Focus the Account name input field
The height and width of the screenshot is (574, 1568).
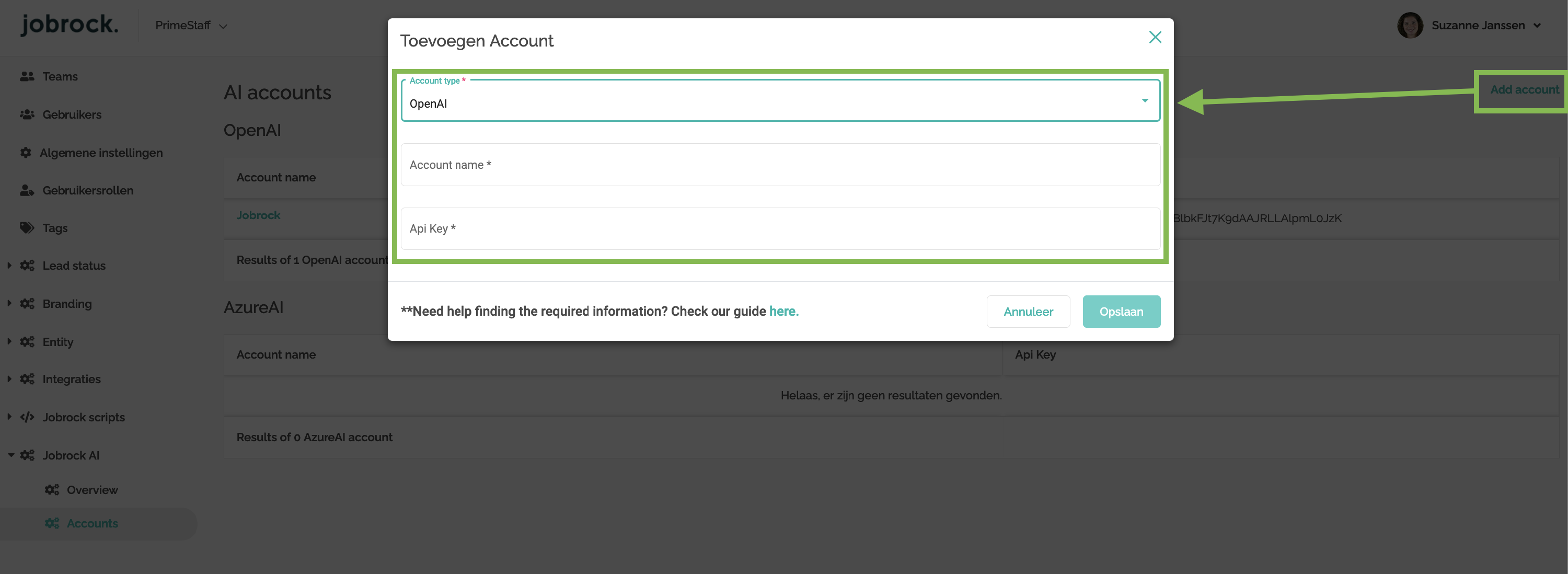pos(780,165)
